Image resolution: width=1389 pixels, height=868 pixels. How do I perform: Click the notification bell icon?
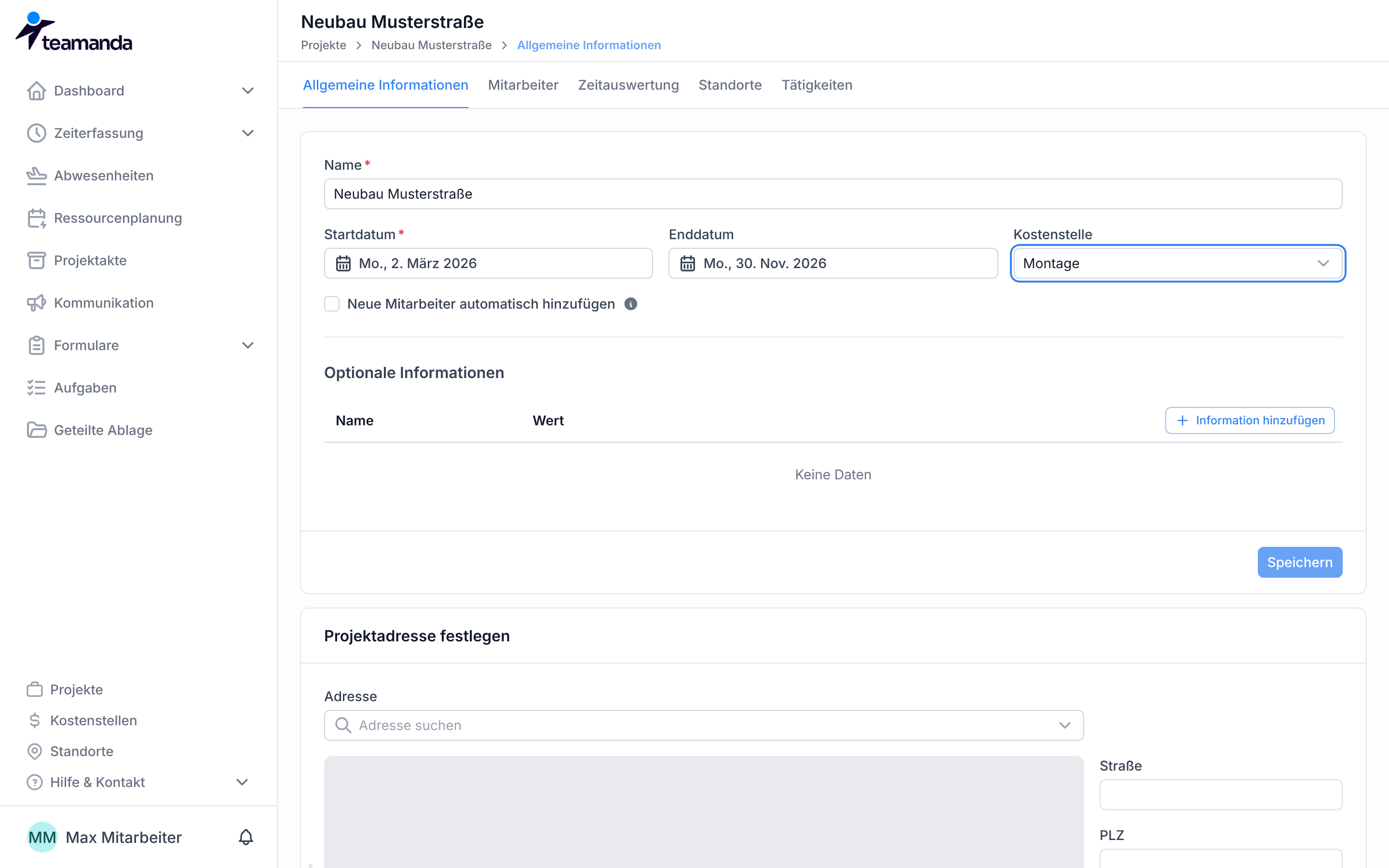[245, 837]
